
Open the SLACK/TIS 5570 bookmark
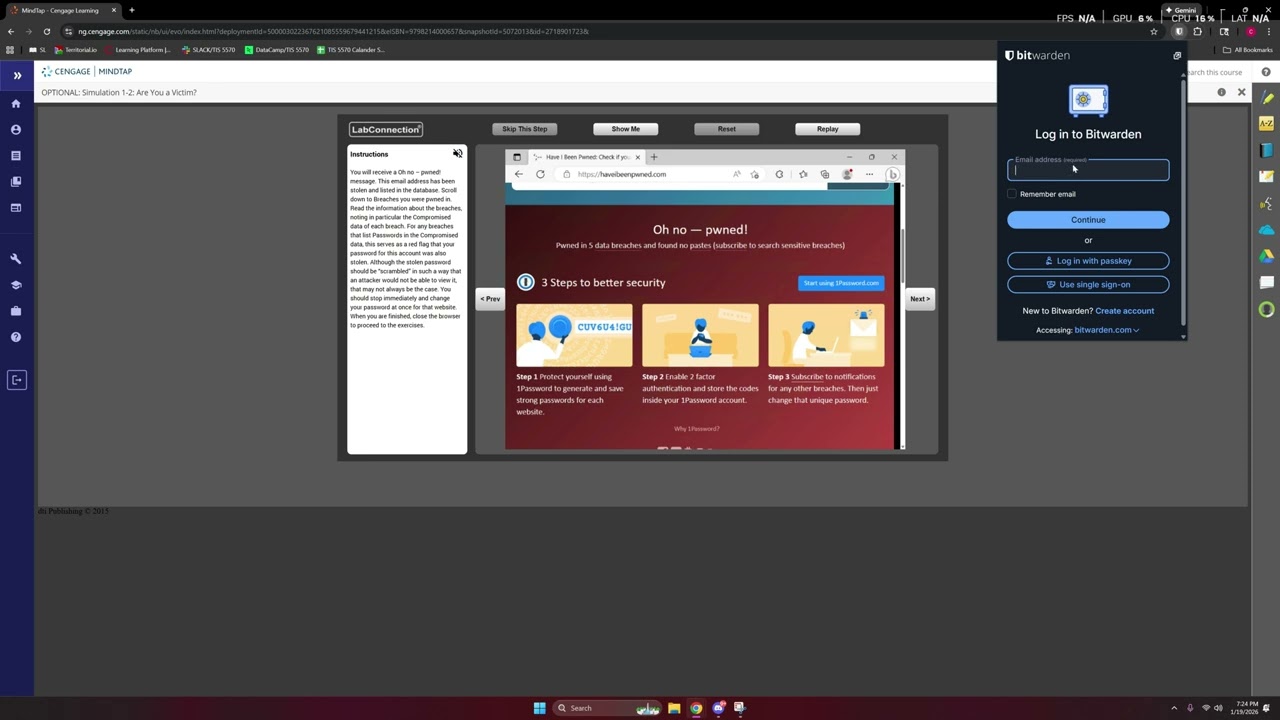[x=209, y=50]
